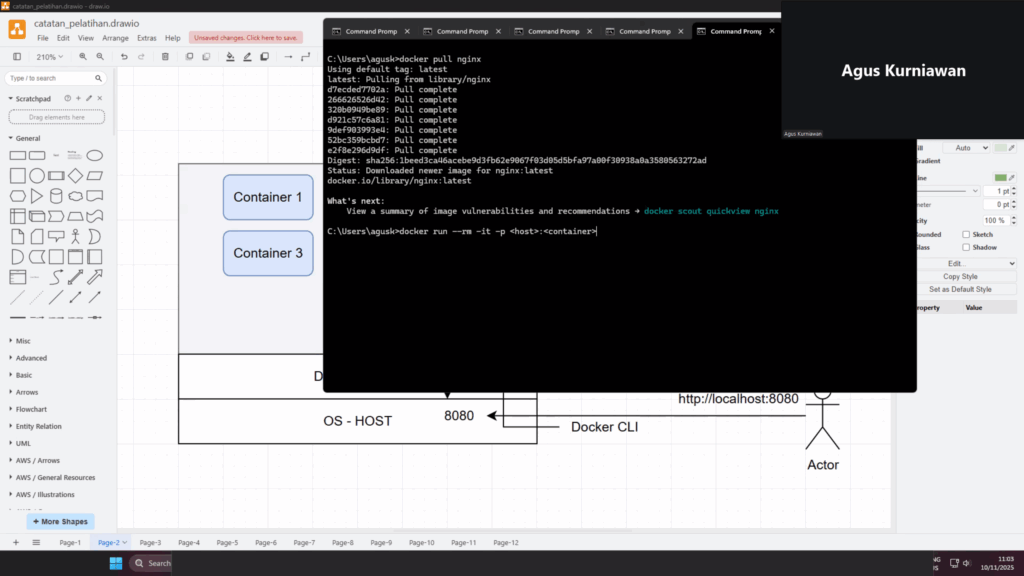Click the Scratchpad edit pencil icon
This screenshot has height=576, width=1024.
click(89, 98)
